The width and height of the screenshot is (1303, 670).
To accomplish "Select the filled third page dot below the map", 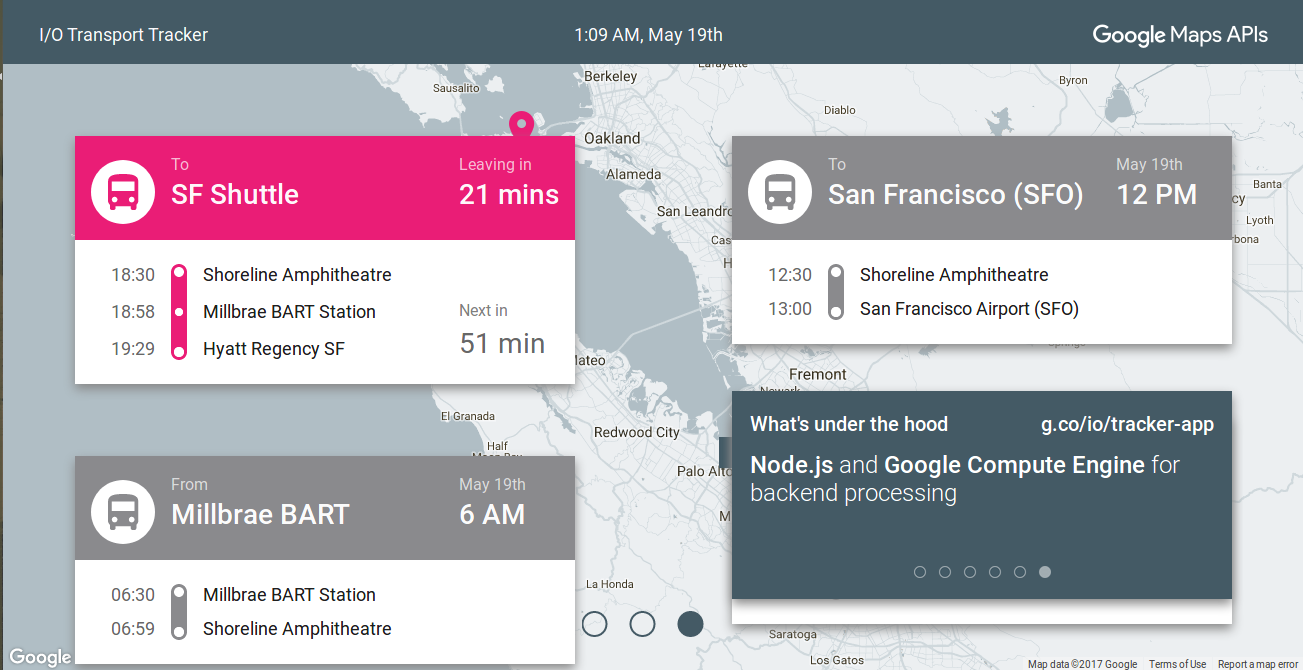I will [x=690, y=624].
